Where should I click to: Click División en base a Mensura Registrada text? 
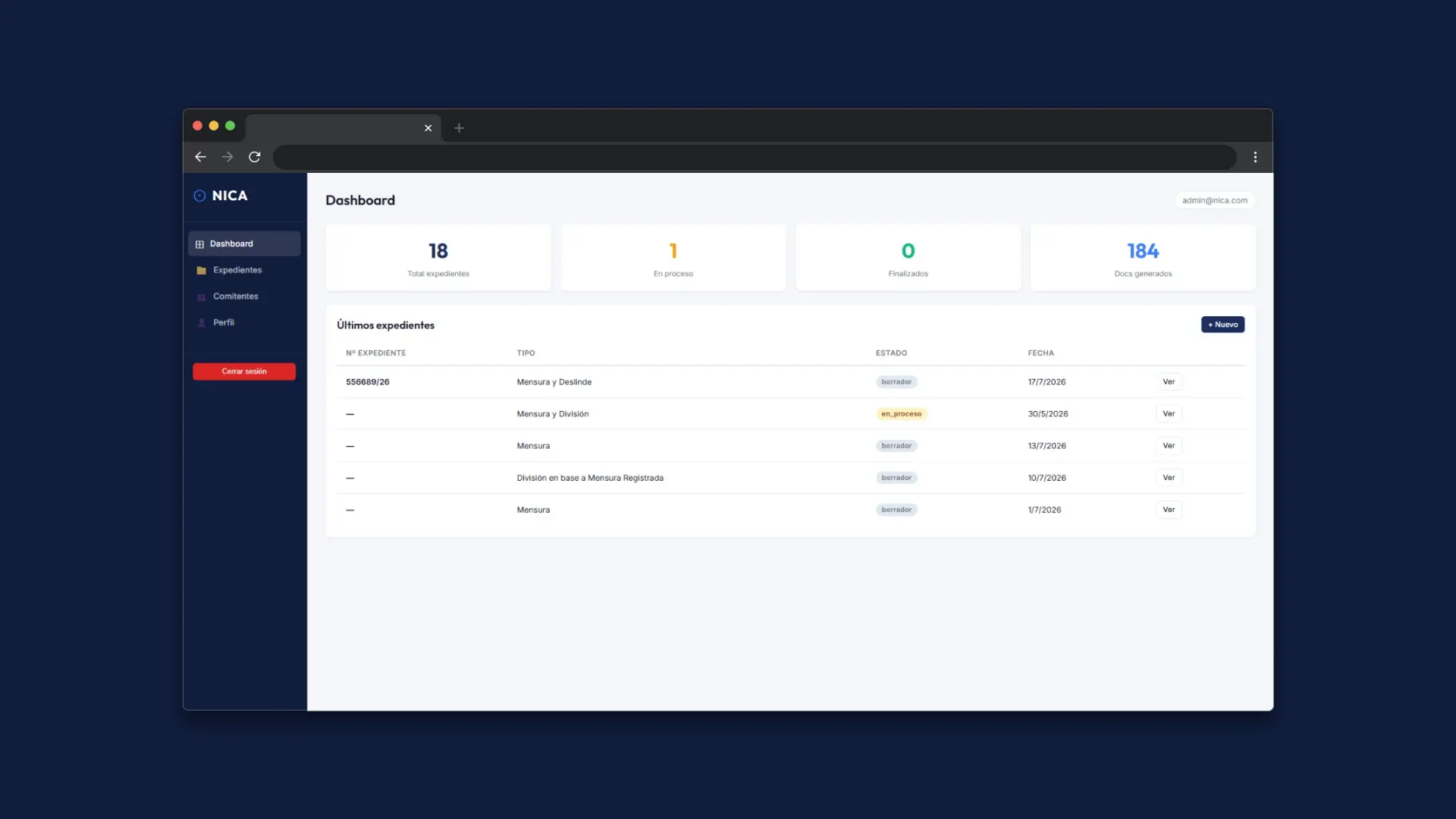(590, 478)
